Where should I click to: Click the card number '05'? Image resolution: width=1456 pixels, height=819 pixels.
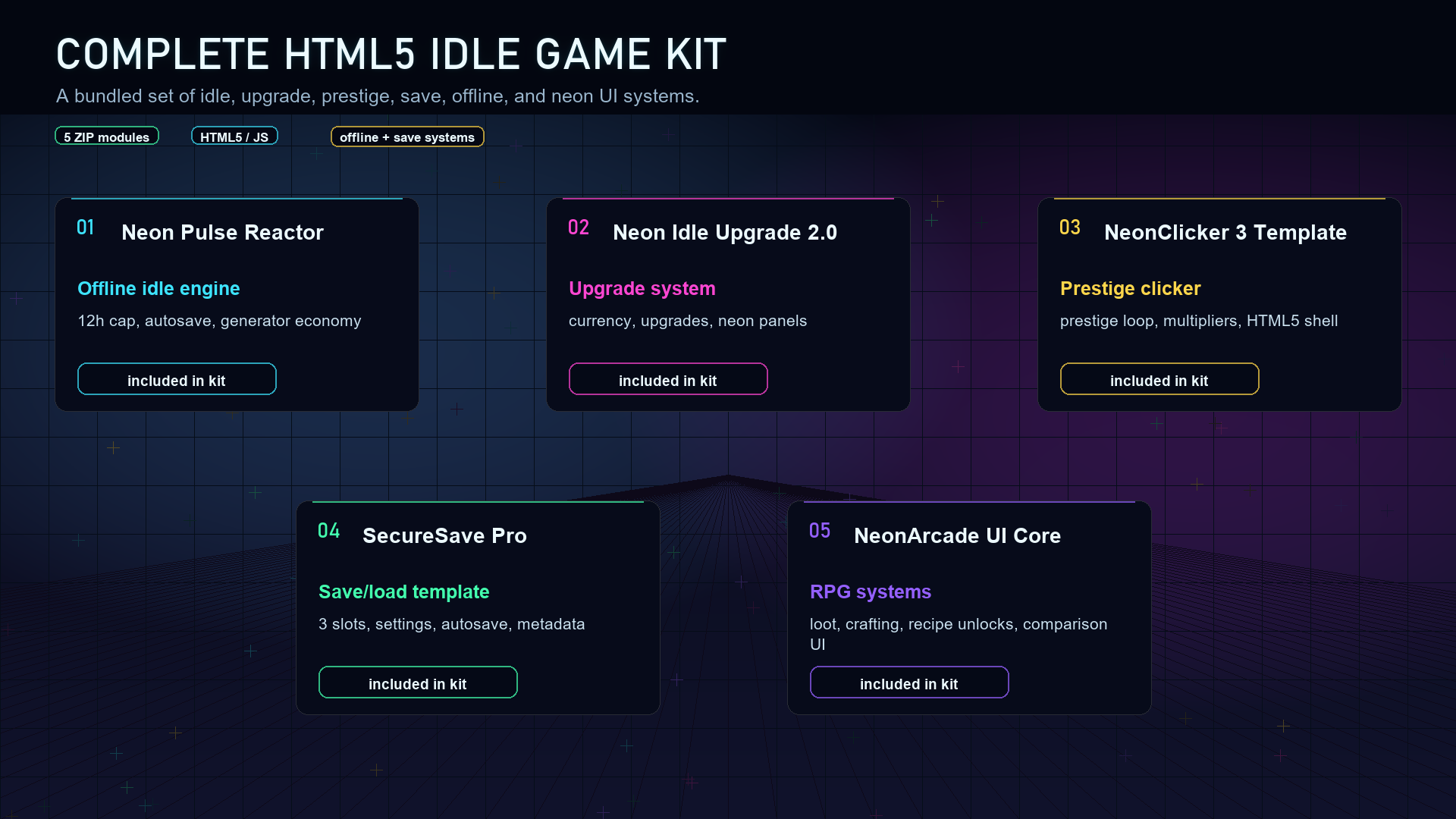[820, 531]
